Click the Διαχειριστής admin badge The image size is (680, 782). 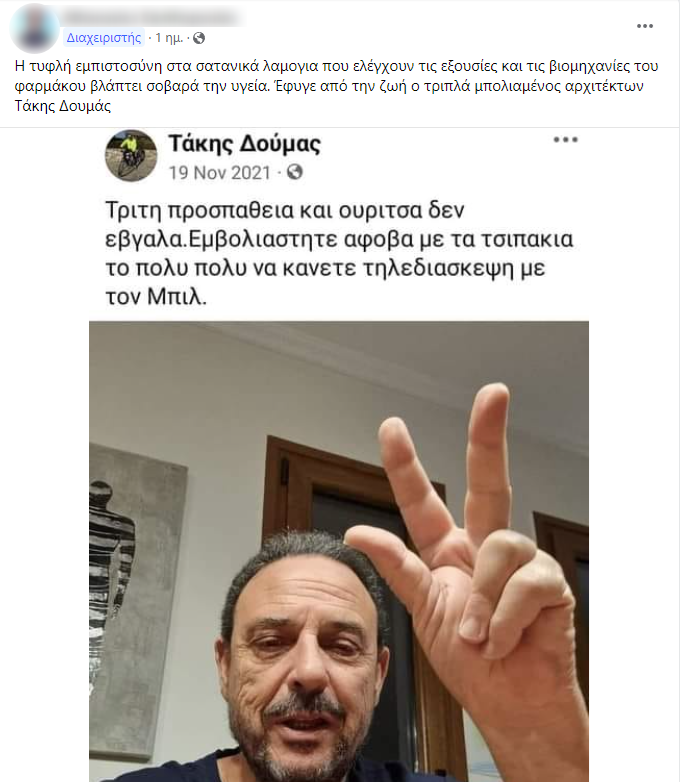[104, 38]
